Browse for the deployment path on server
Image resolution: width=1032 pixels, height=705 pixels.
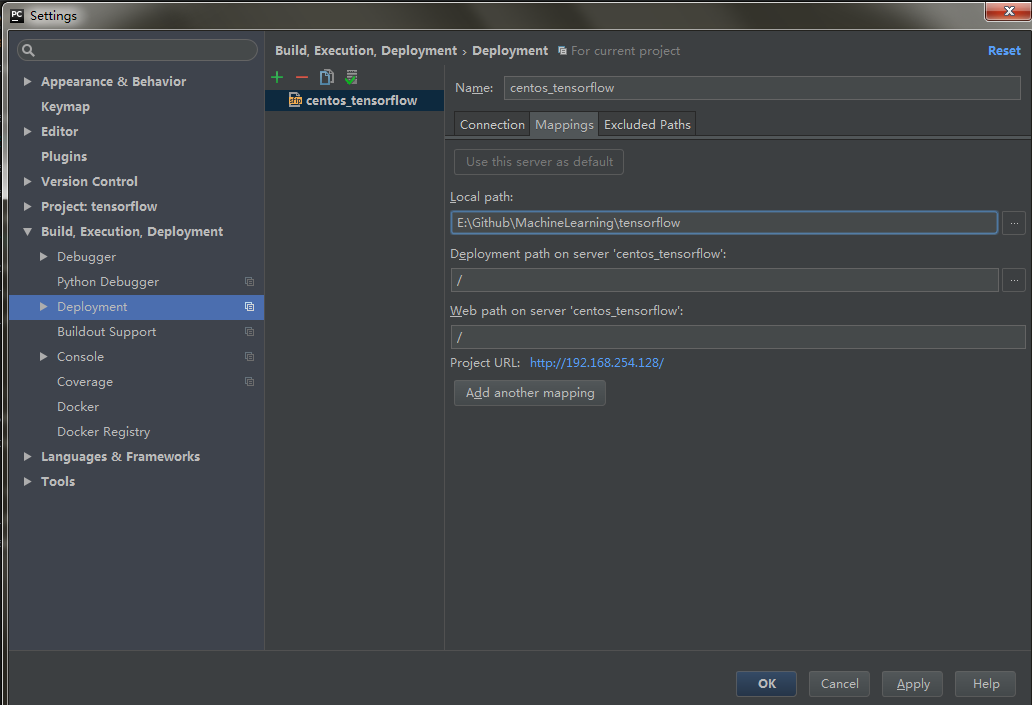click(1013, 280)
